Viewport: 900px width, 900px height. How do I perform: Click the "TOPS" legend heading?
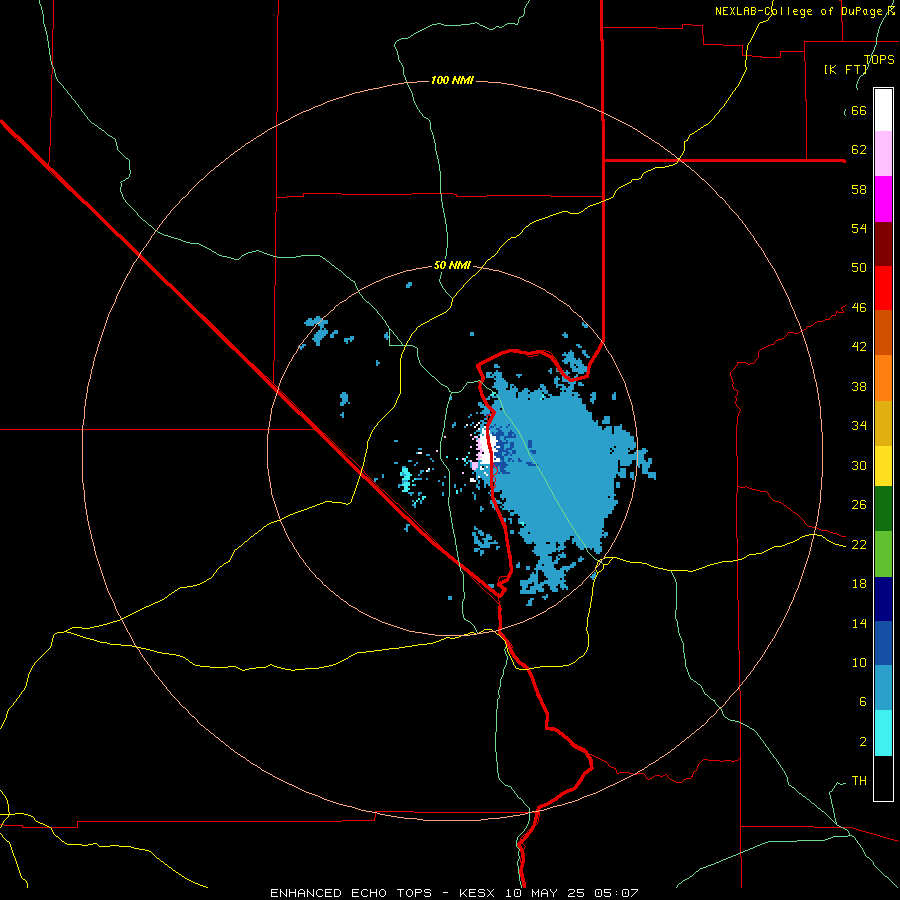tap(879, 60)
